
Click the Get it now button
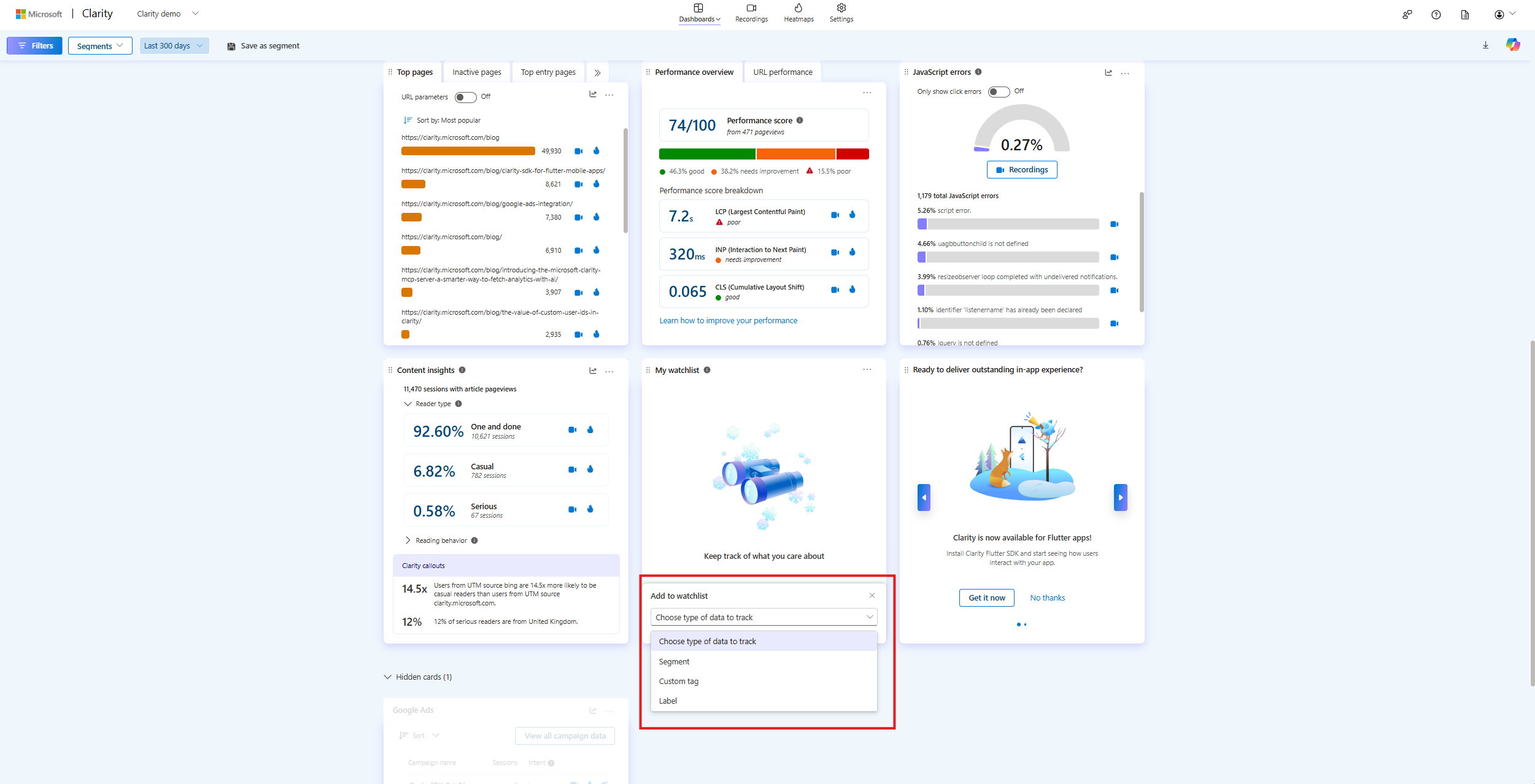[x=986, y=598]
